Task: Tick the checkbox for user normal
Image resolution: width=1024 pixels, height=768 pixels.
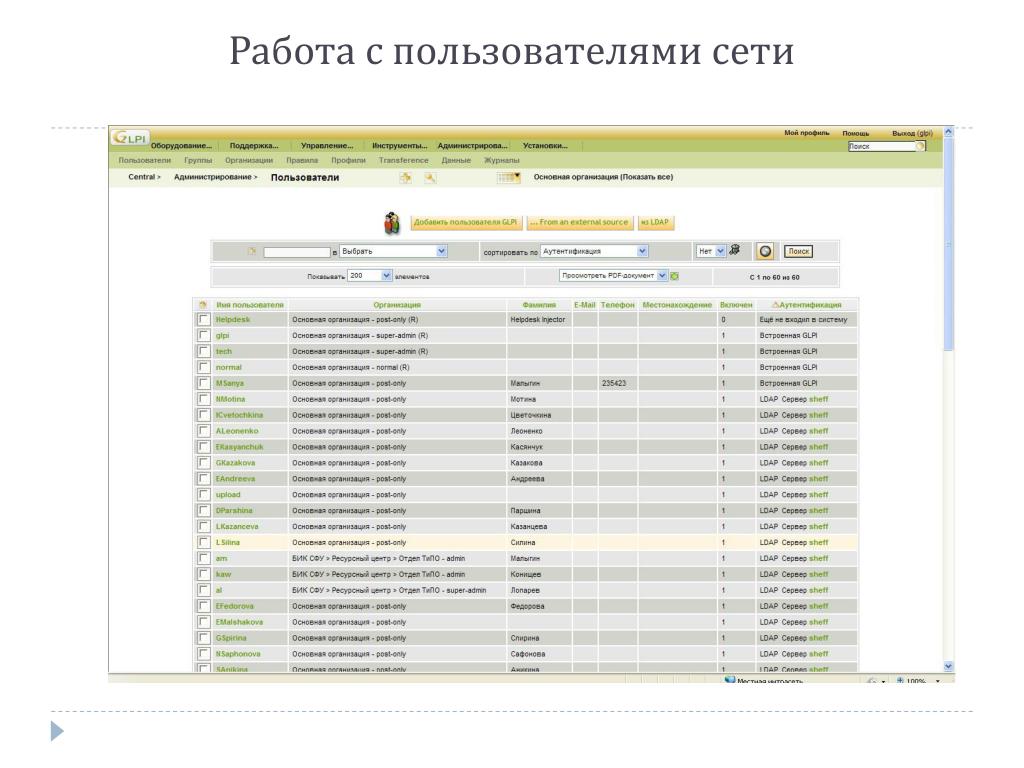Action: 204,367
